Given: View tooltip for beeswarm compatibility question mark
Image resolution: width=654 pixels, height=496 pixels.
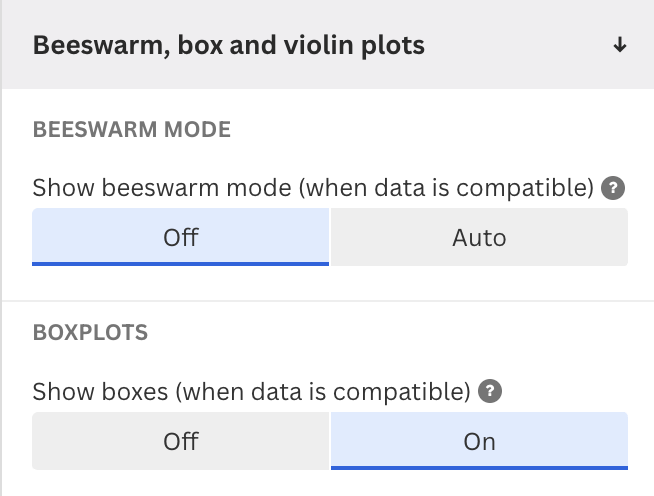Looking at the screenshot, I should (613, 188).
